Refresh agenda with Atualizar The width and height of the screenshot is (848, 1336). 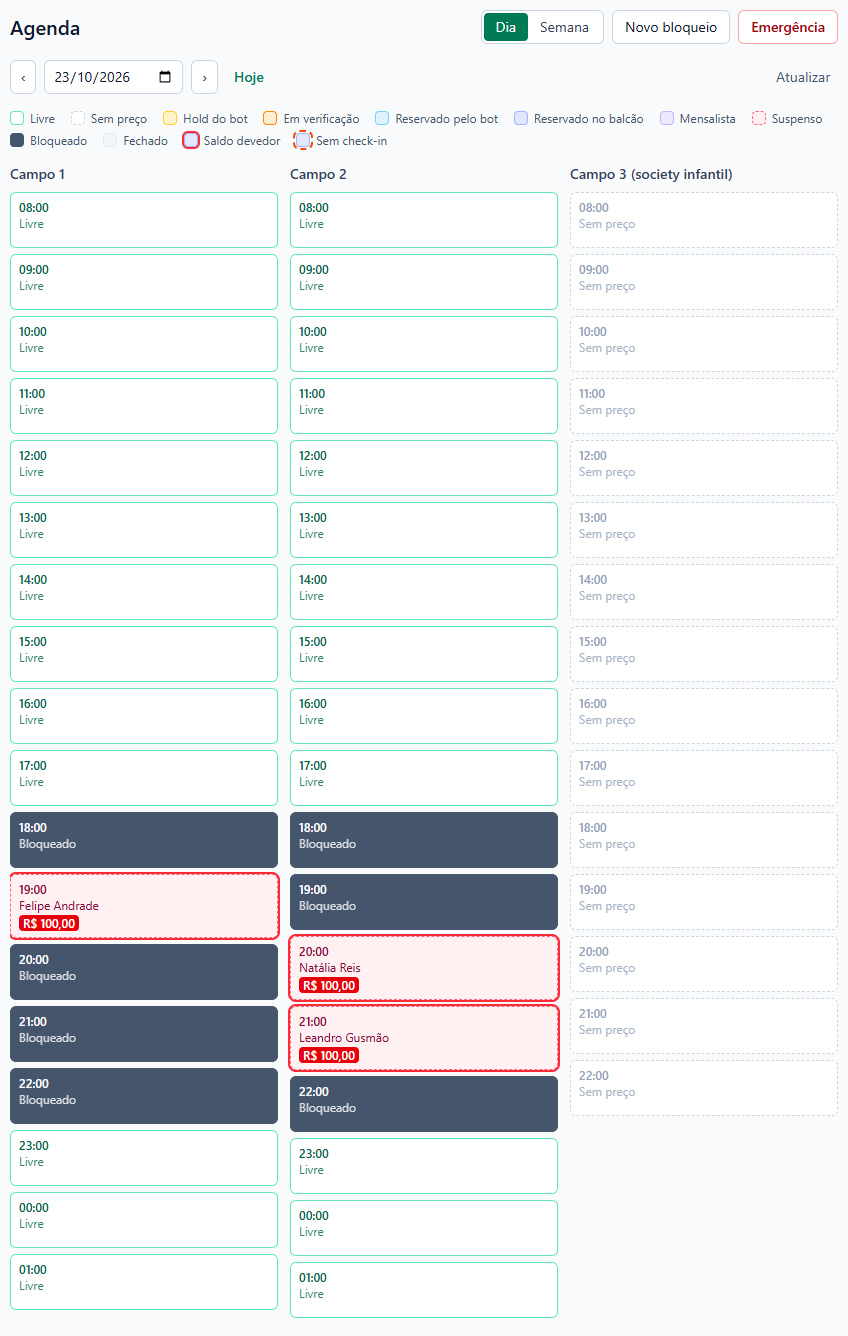point(803,77)
